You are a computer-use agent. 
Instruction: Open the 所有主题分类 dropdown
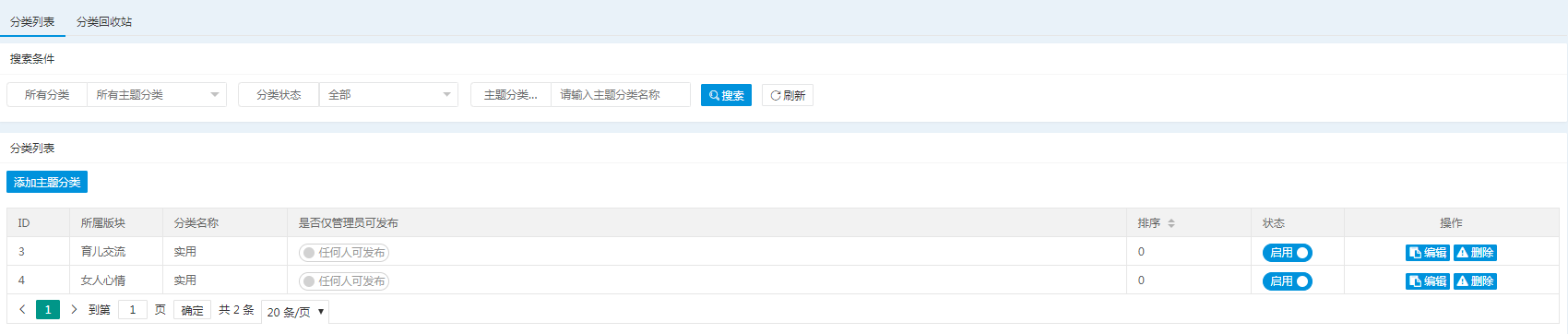157,95
